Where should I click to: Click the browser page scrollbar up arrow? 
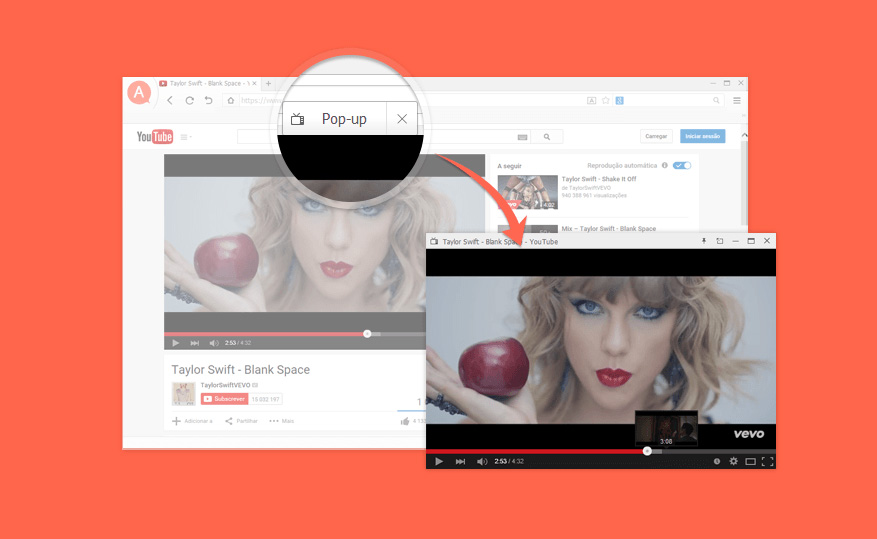pos(744,135)
